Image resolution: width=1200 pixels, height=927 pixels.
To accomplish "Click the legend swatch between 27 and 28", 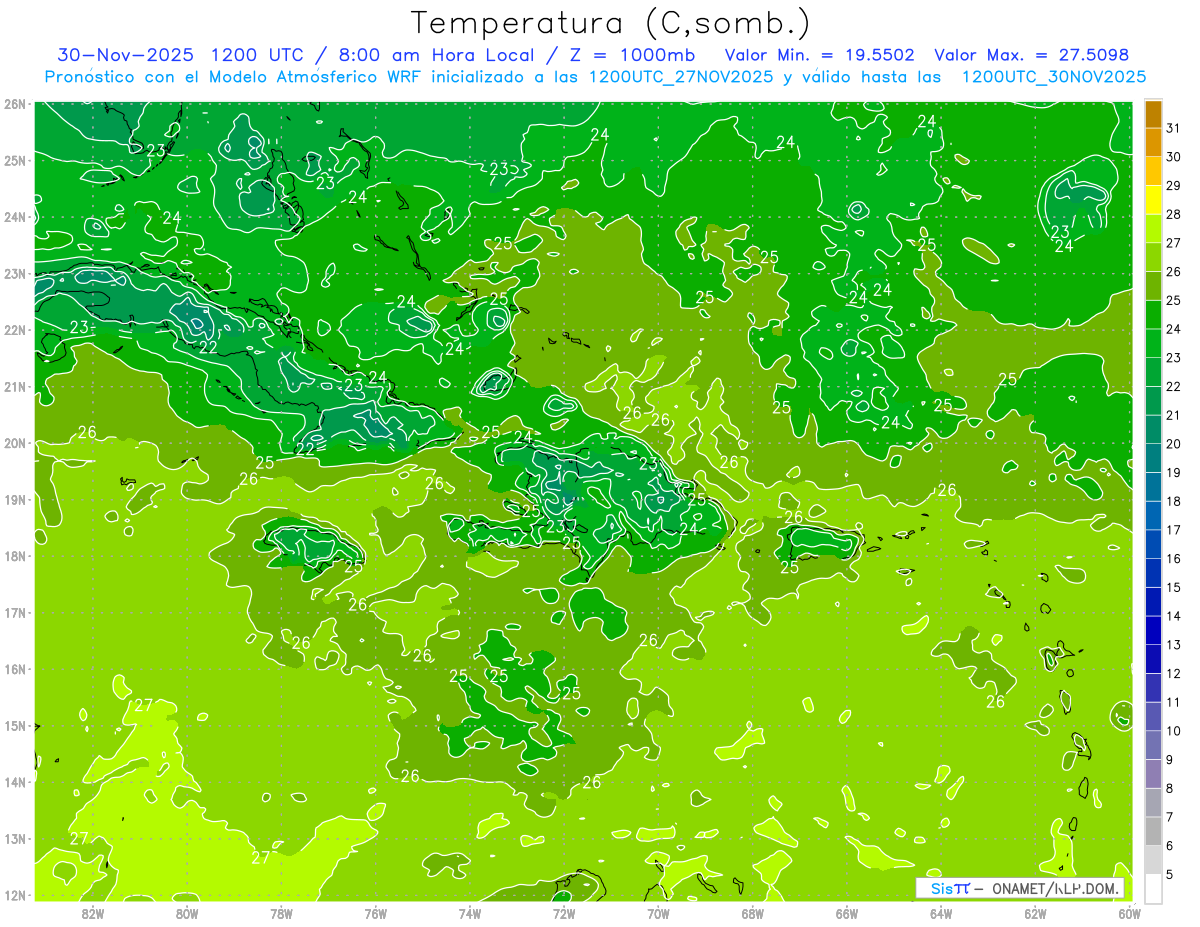I will (x=1153, y=229).
